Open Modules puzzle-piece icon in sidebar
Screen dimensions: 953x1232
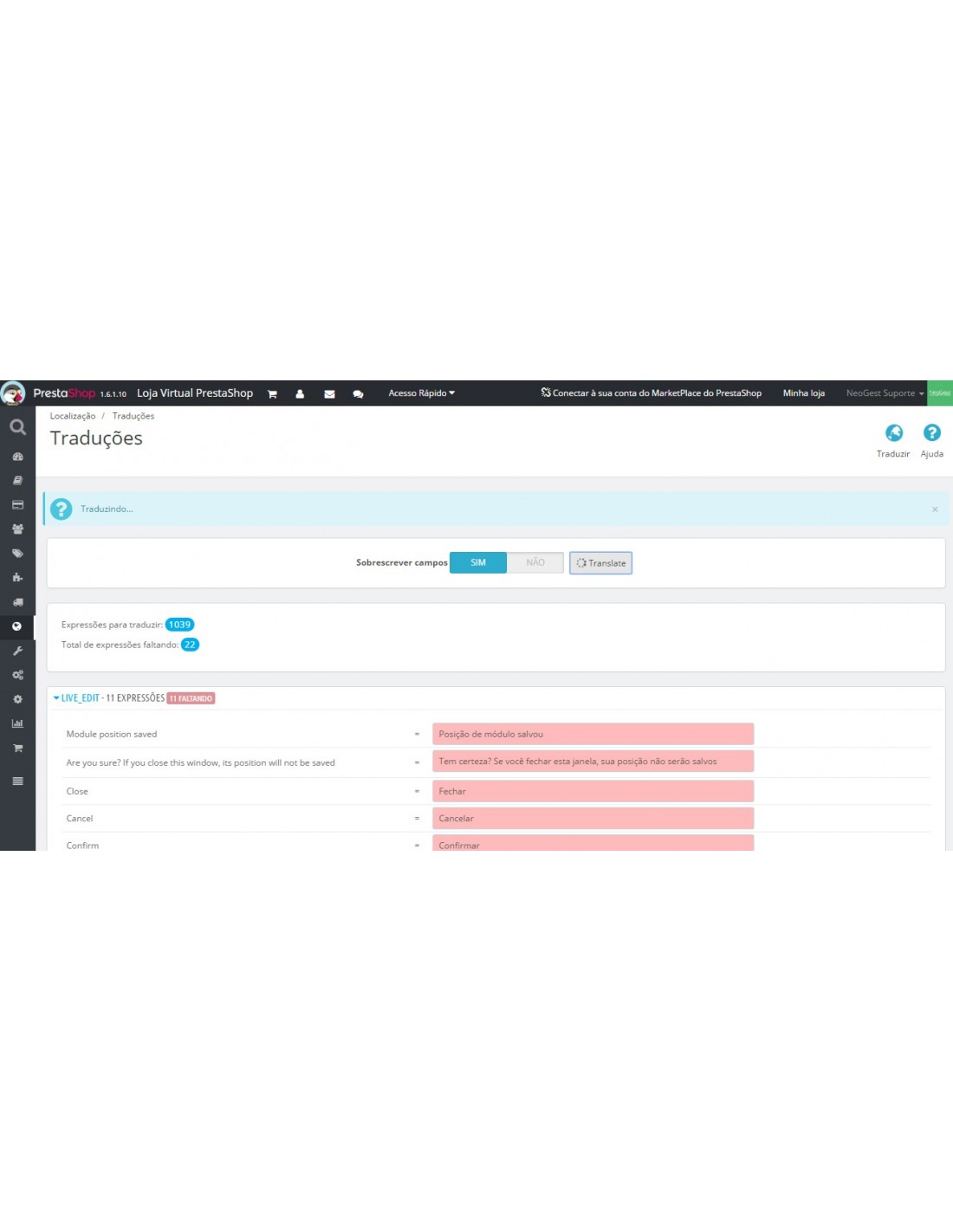(17, 577)
